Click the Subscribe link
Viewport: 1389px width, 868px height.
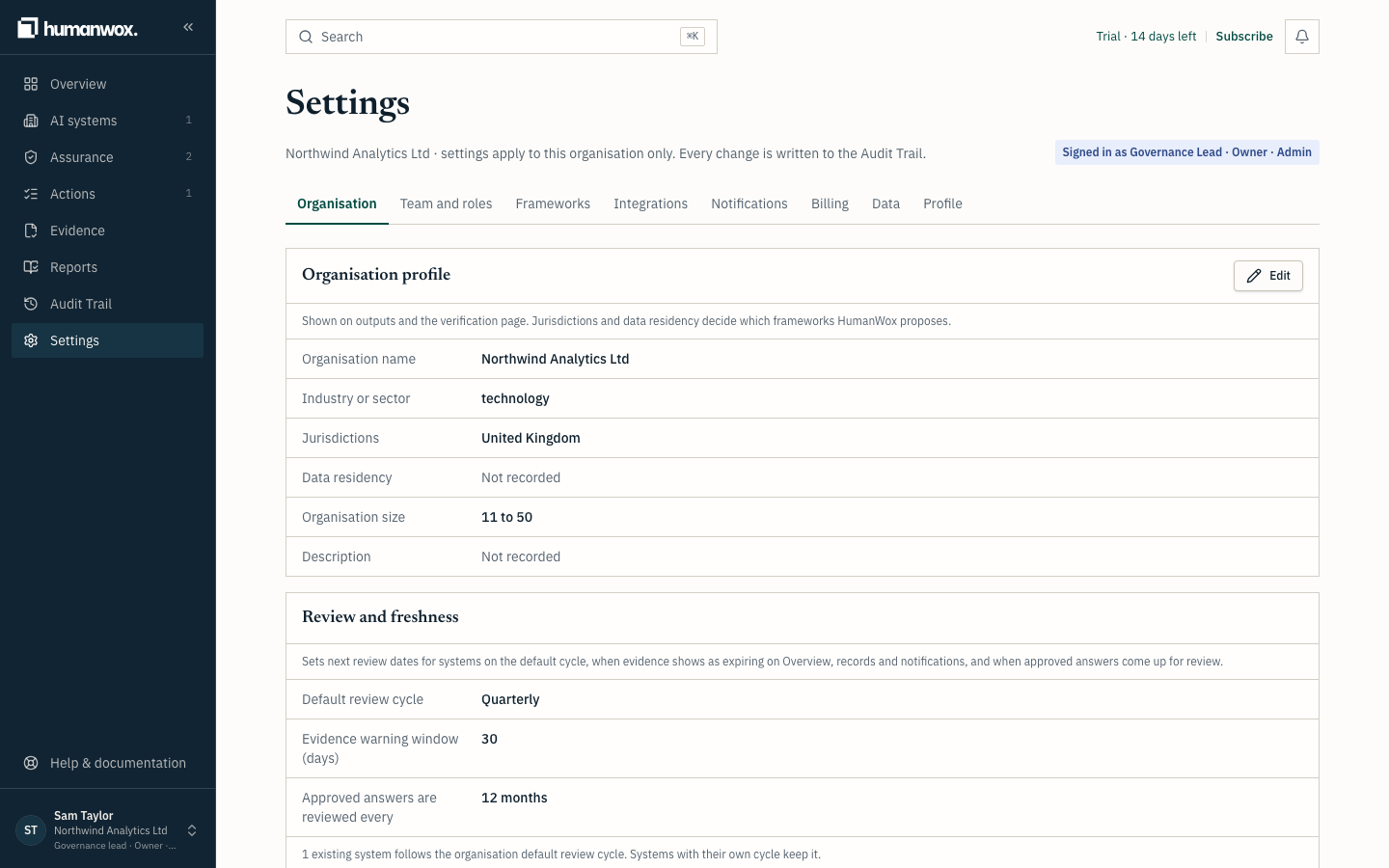pyautogui.click(x=1244, y=37)
